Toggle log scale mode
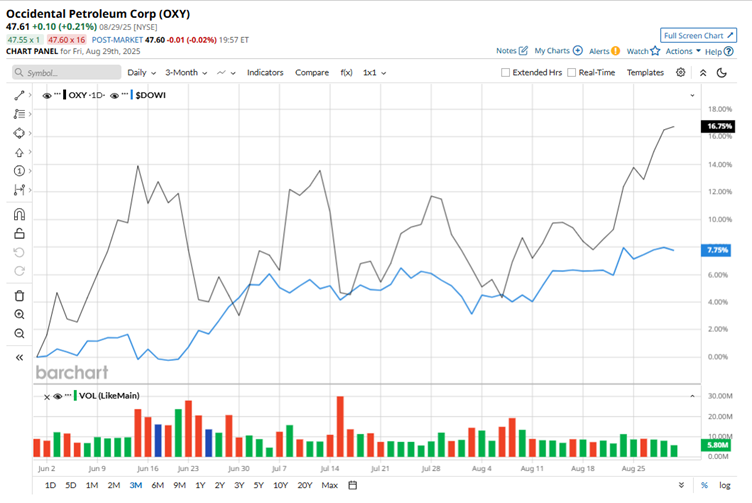 point(724,485)
